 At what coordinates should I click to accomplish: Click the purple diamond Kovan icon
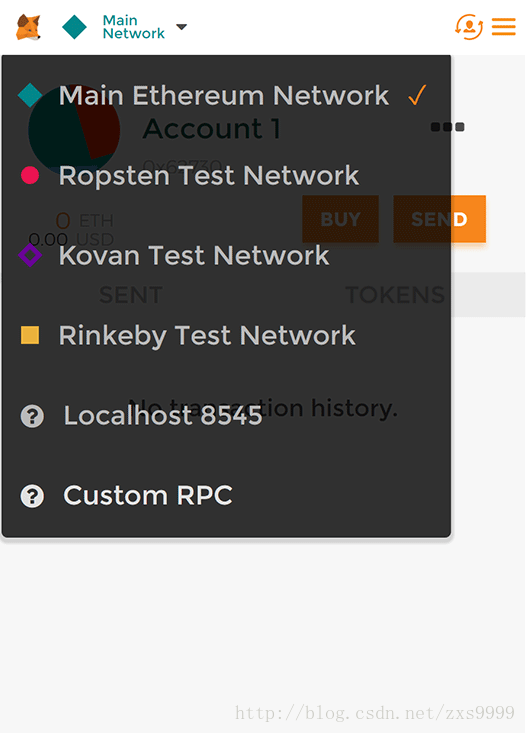click(30, 255)
